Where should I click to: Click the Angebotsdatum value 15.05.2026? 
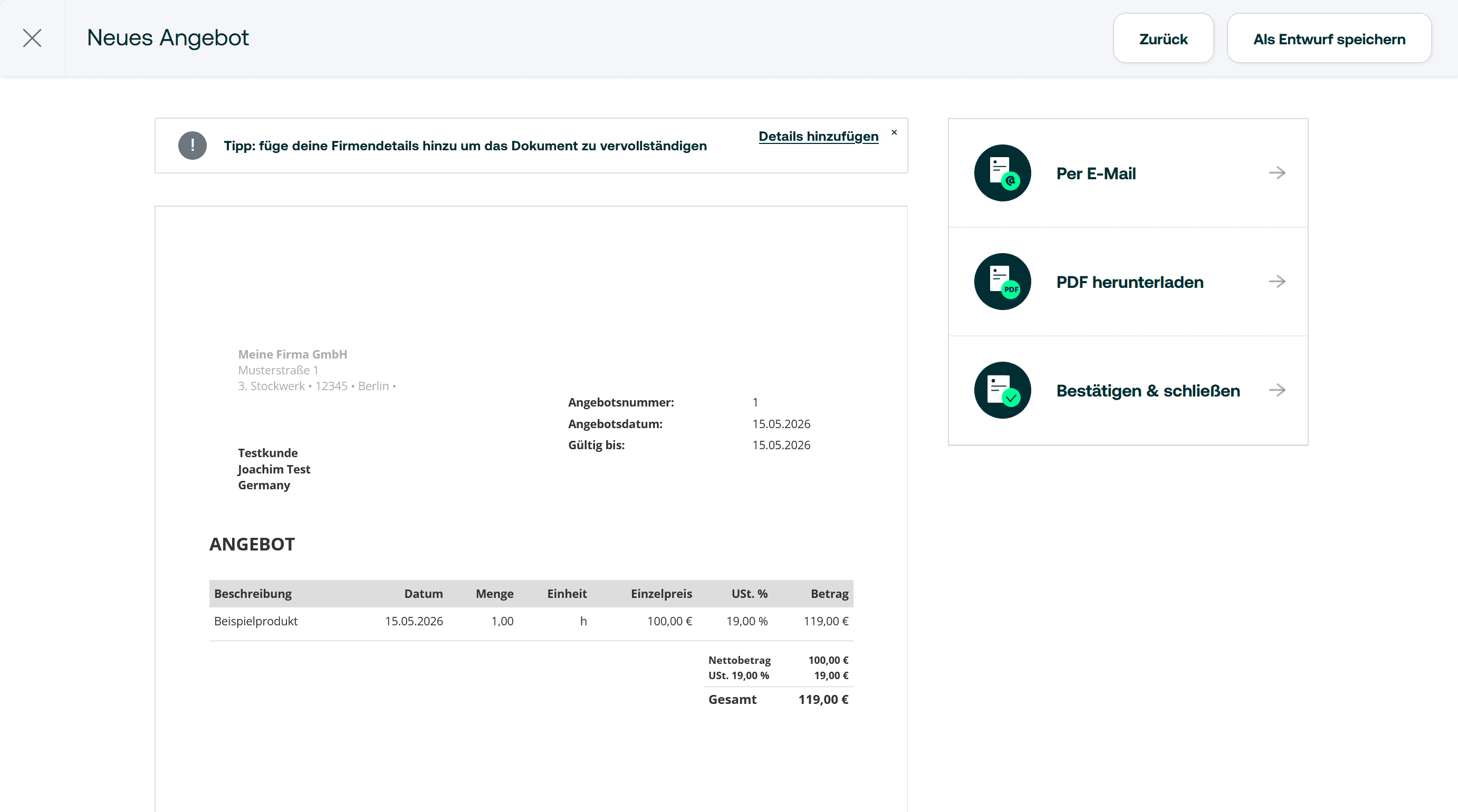781,424
